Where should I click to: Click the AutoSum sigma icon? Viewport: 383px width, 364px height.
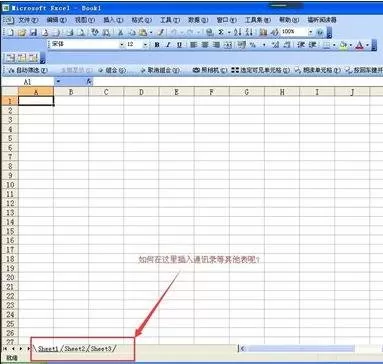pyautogui.click(x=221, y=32)
